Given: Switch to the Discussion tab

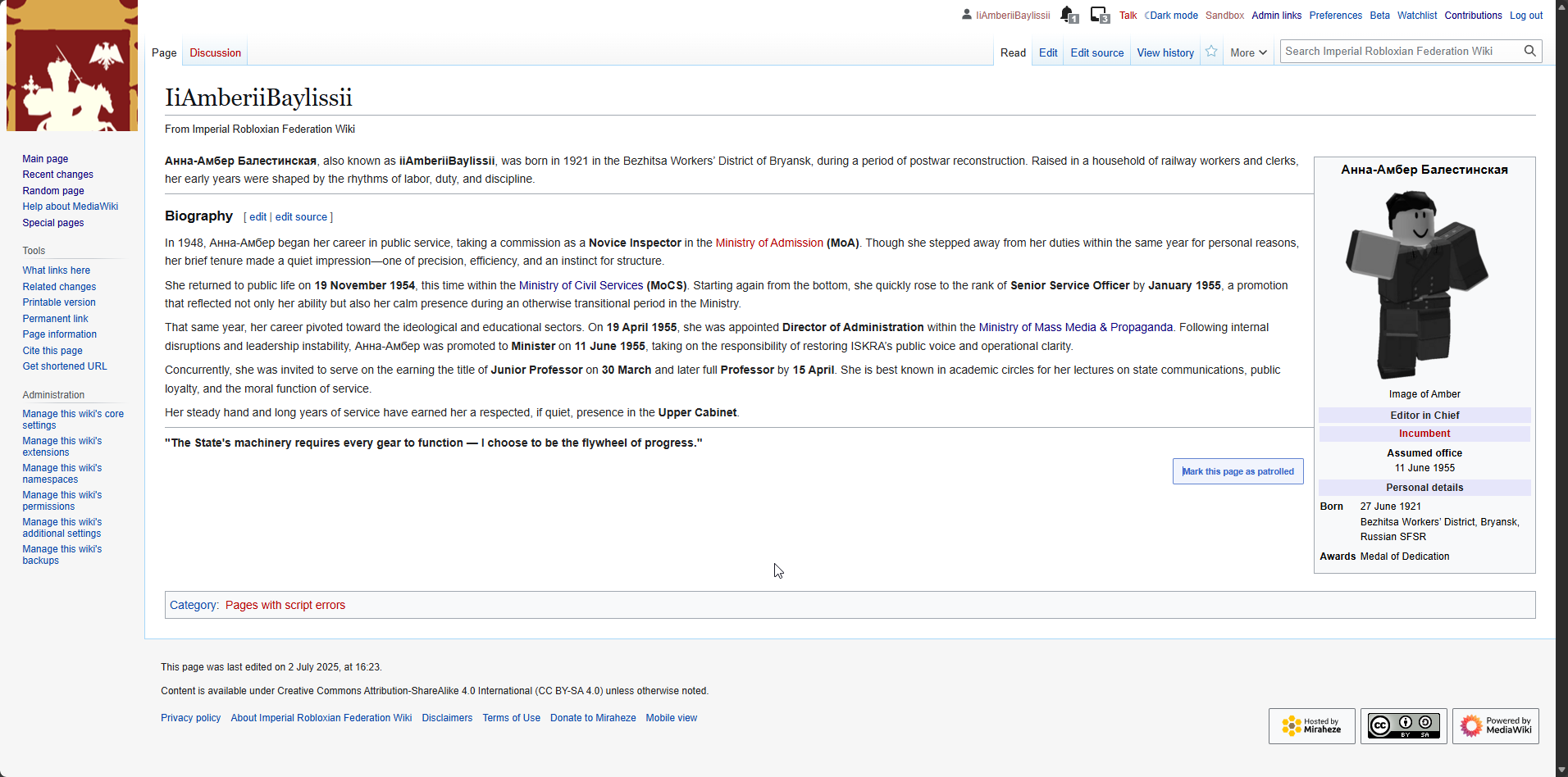Looking at the screenshot, I should pos(215,52).
